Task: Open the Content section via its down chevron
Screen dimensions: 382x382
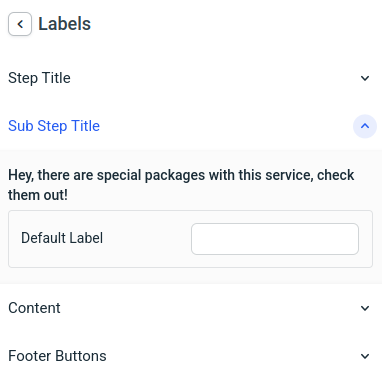Action: [x=365, y=308]
